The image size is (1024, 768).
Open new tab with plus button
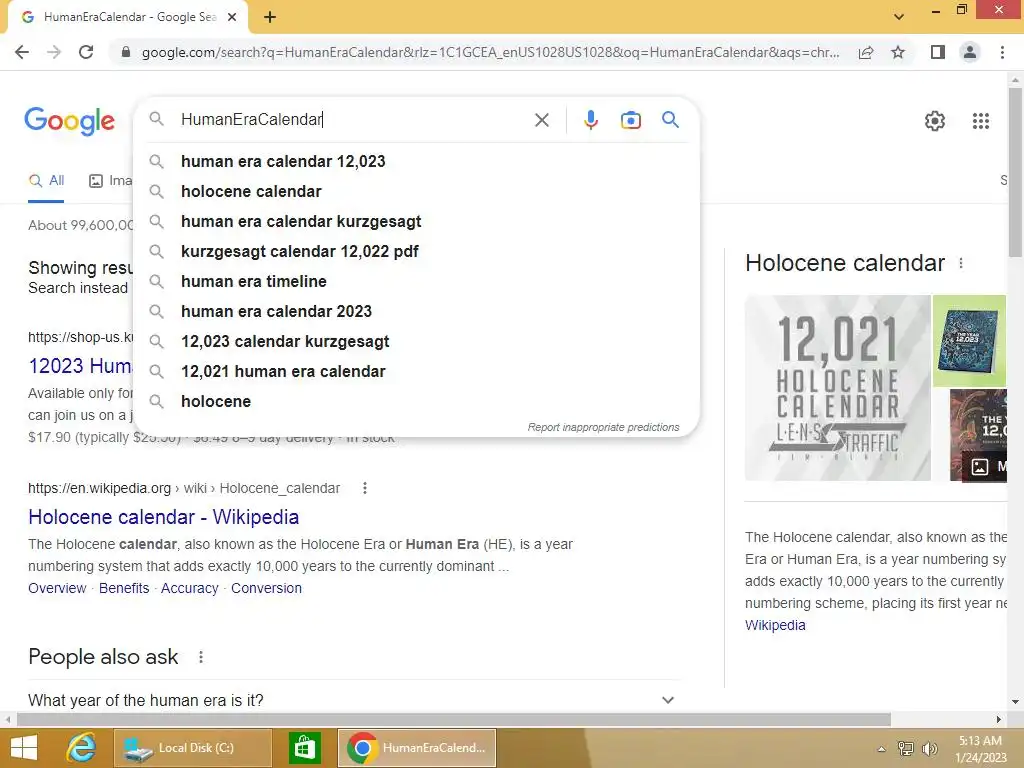coord(270,17)
